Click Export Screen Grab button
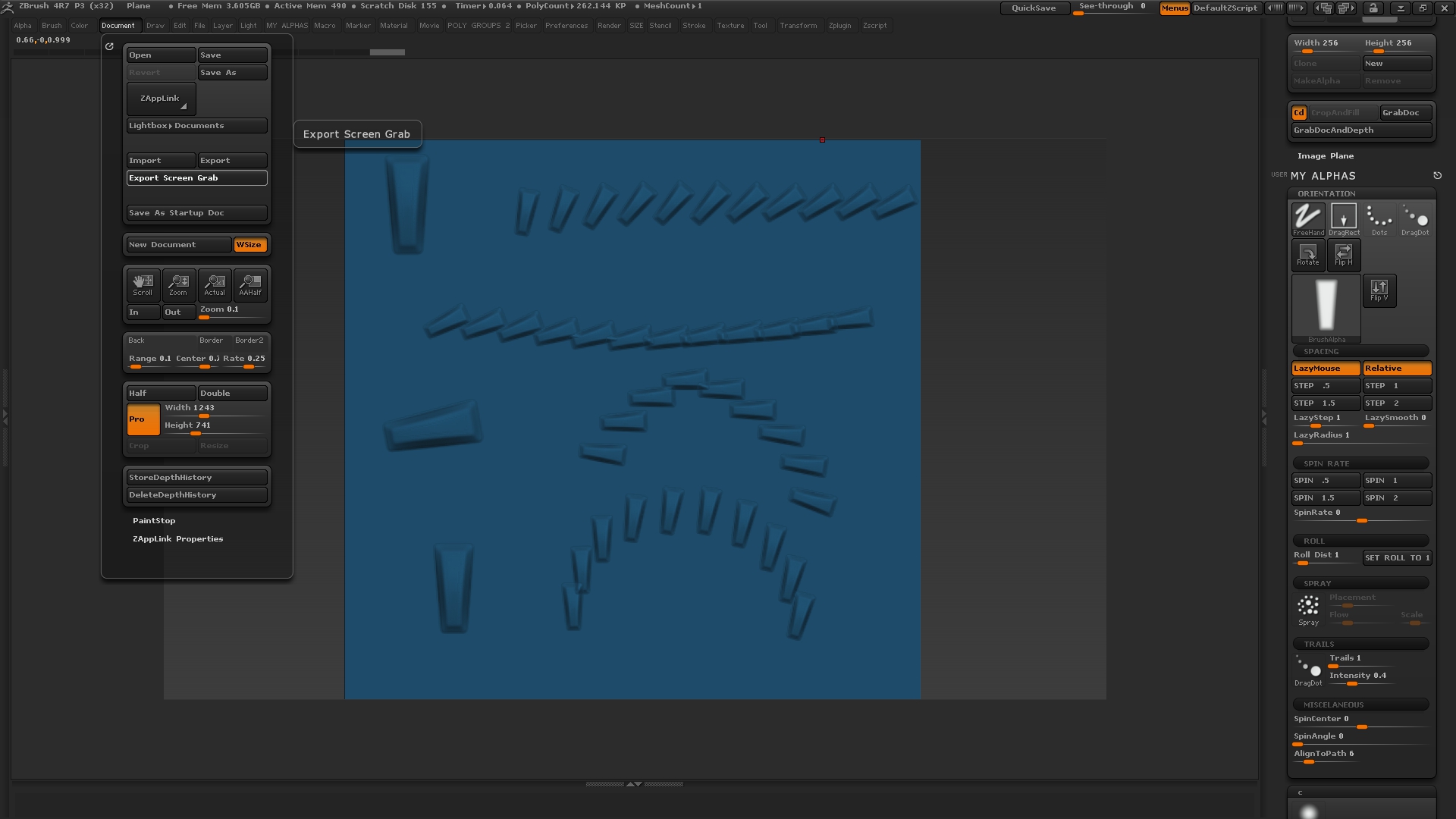The width and height of the screenshot is (1456, 819). pos(196,178)
